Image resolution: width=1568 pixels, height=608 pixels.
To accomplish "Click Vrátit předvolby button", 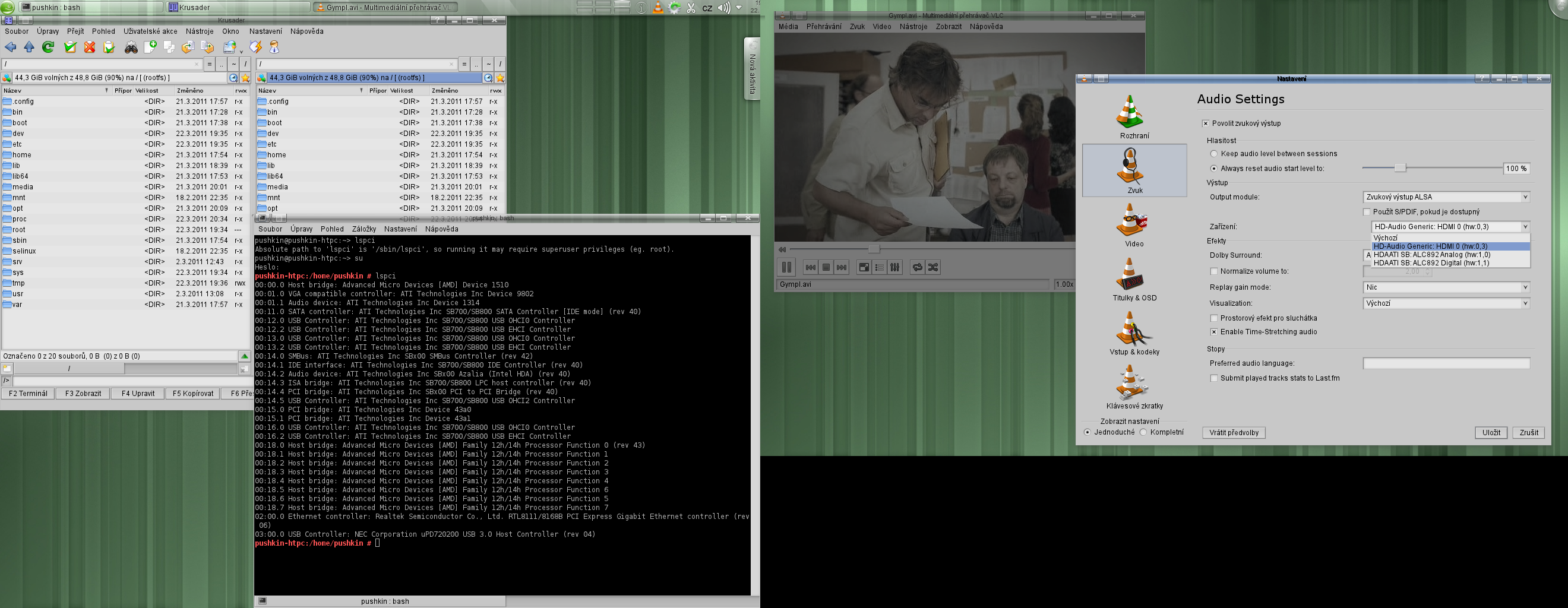I will pyautogui.click(x=1234, y=433).
